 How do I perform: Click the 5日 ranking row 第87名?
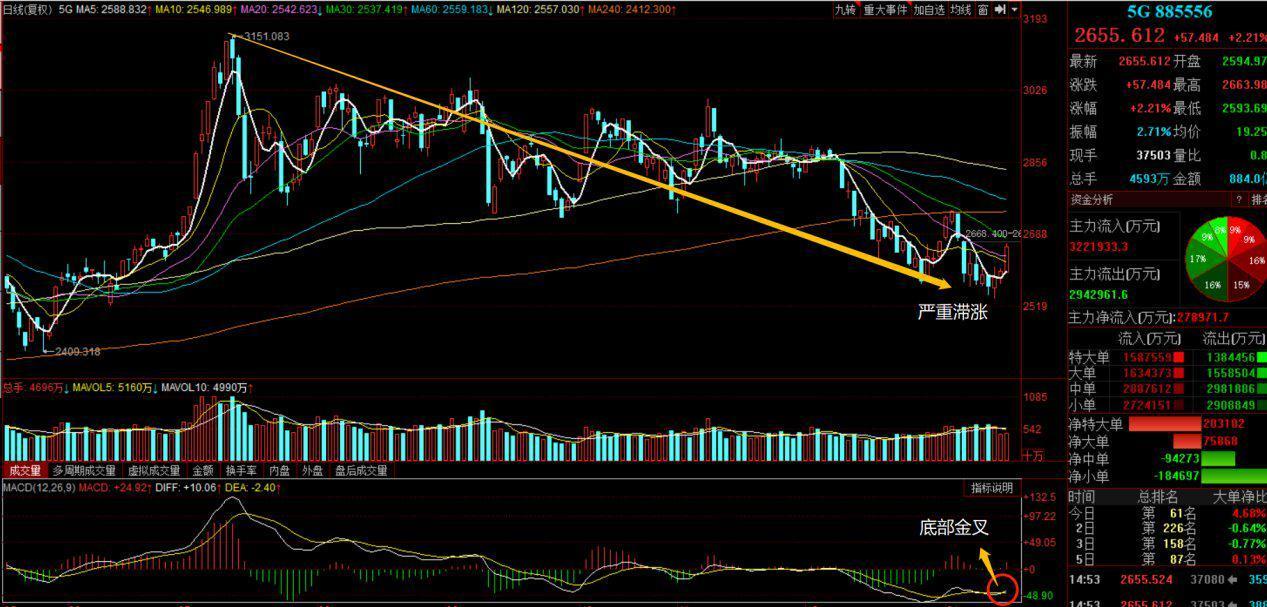pos(1167,559)
